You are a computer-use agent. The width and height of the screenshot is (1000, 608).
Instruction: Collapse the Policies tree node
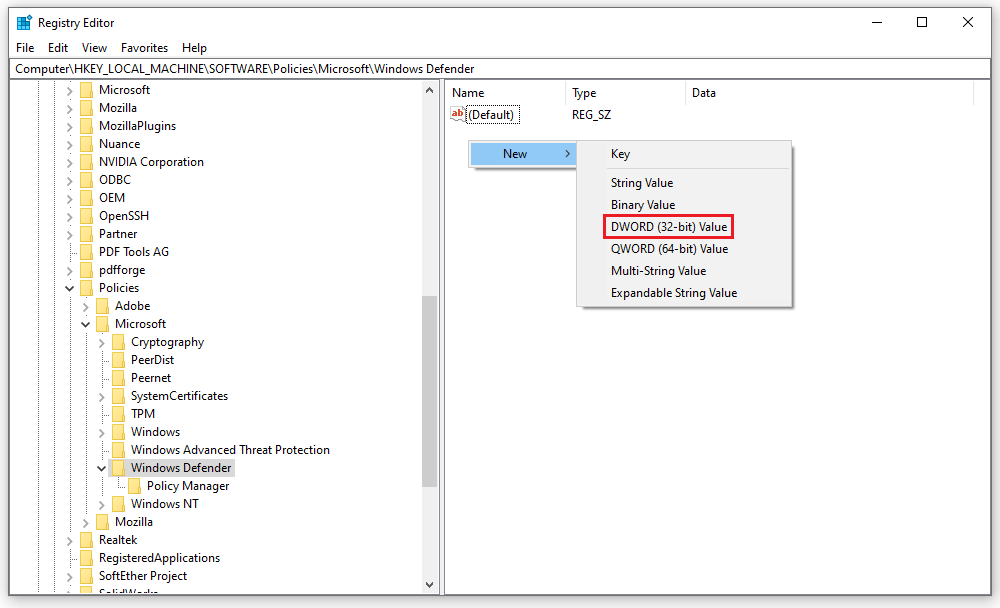pyautogui.click(x=70, y=288)
